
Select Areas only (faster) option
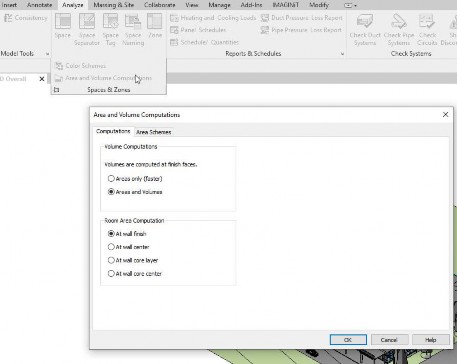pyautogui.click(x=135, y=179)
